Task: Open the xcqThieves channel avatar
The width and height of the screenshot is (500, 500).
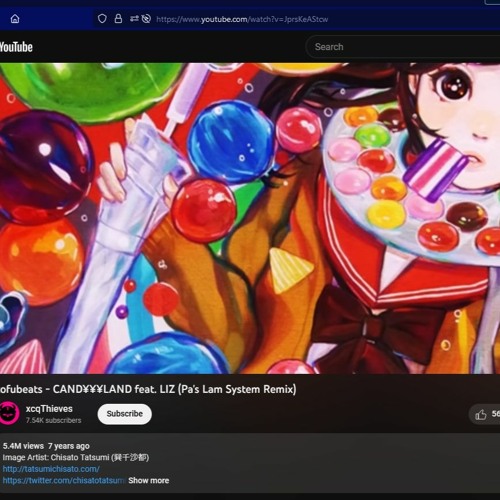Action: (10, 414)
